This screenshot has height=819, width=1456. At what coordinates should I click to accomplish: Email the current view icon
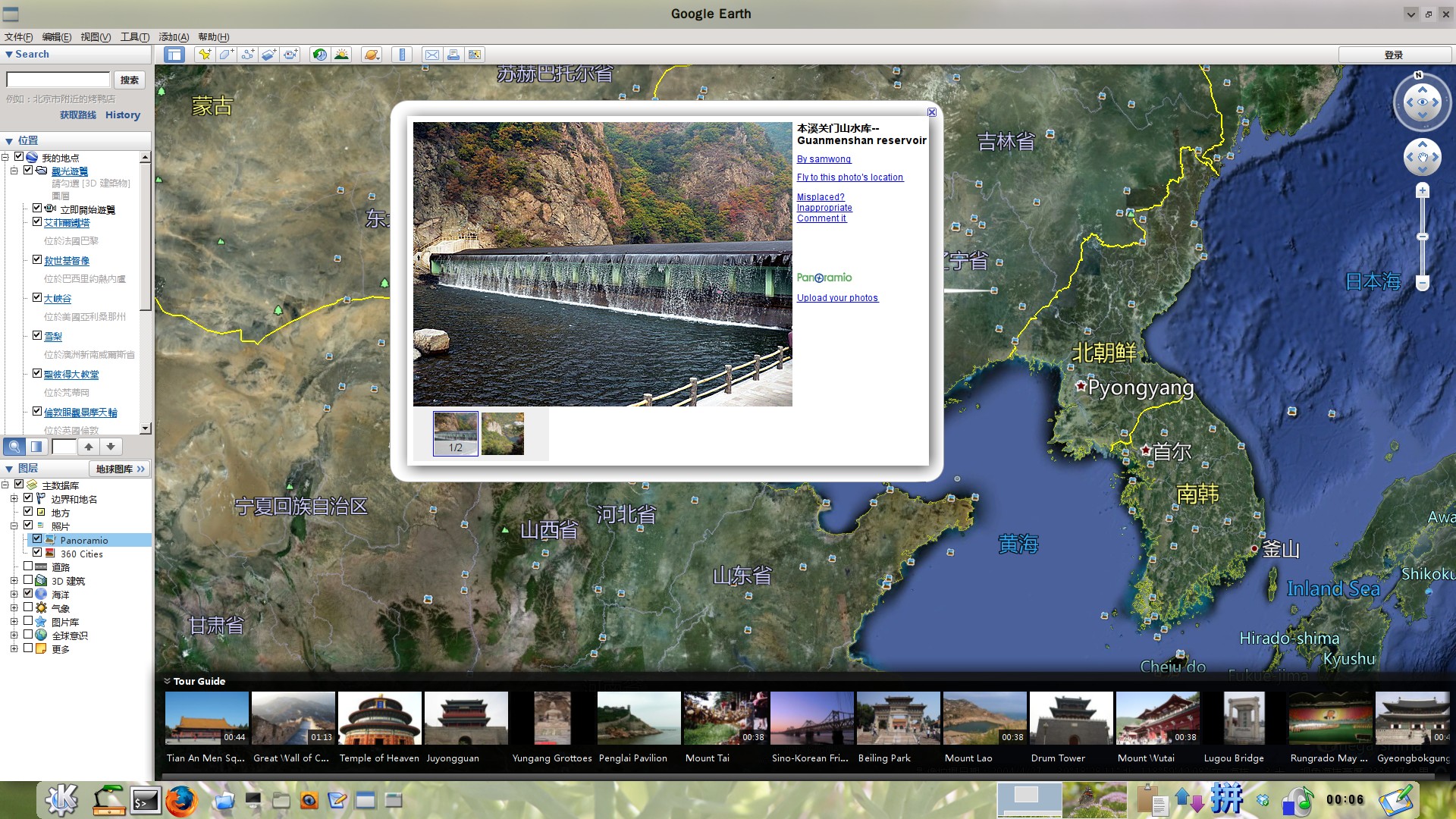pyautogui.click(x=431, y=55)
